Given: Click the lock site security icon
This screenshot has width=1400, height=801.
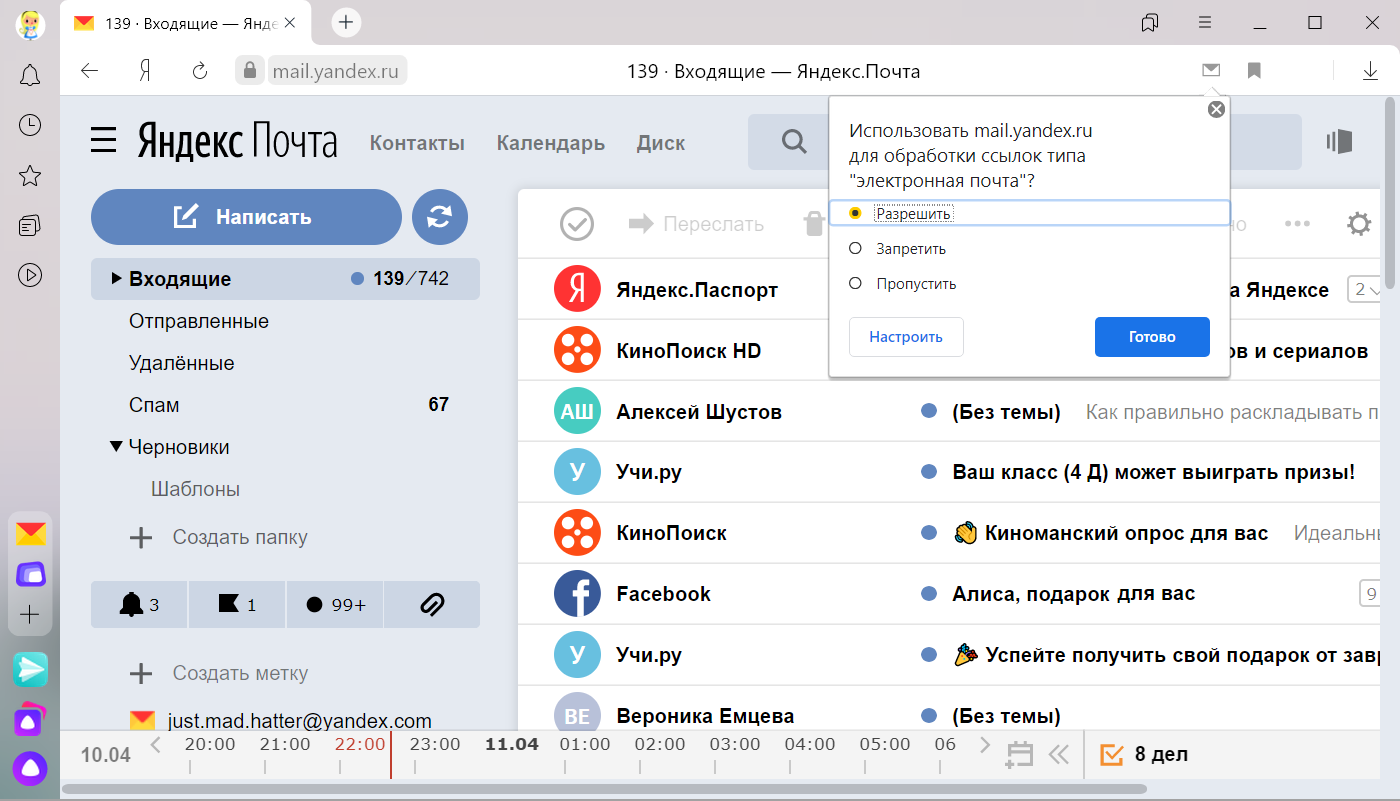Looking at the screenshot, I should pyautogui.click(x=249, y=70).
